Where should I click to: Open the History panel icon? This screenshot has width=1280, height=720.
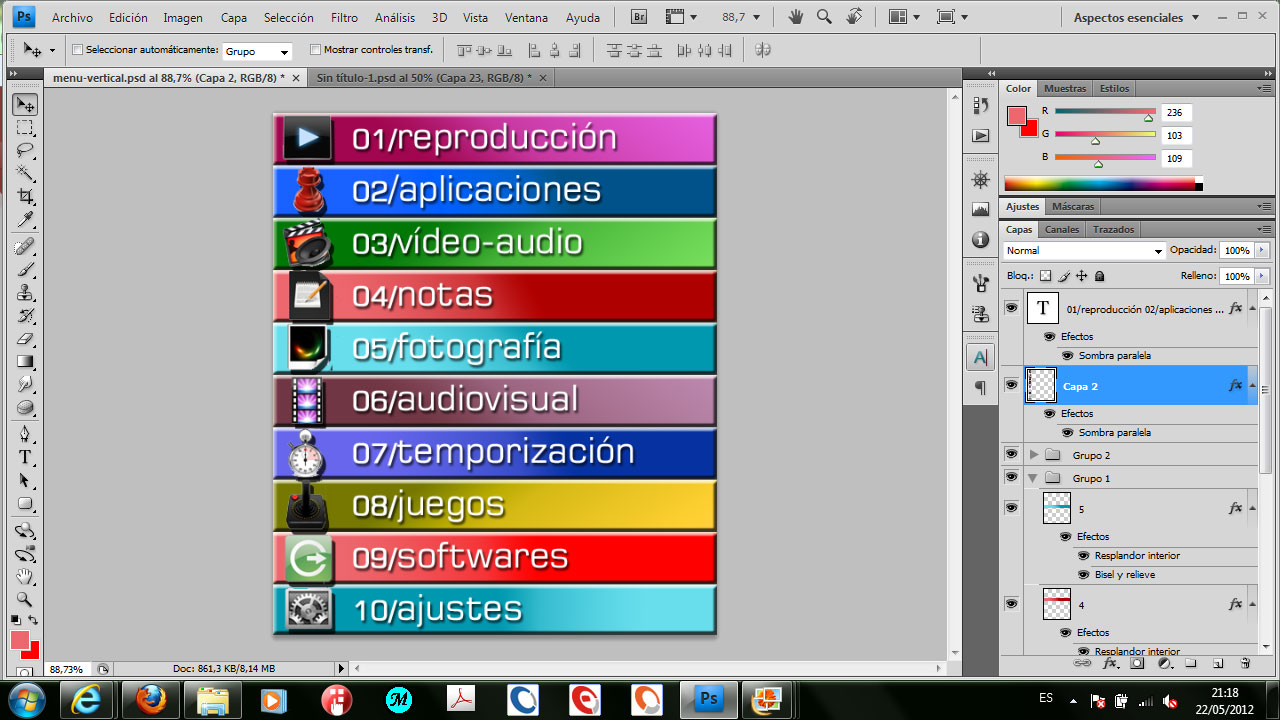pos(980,106)
